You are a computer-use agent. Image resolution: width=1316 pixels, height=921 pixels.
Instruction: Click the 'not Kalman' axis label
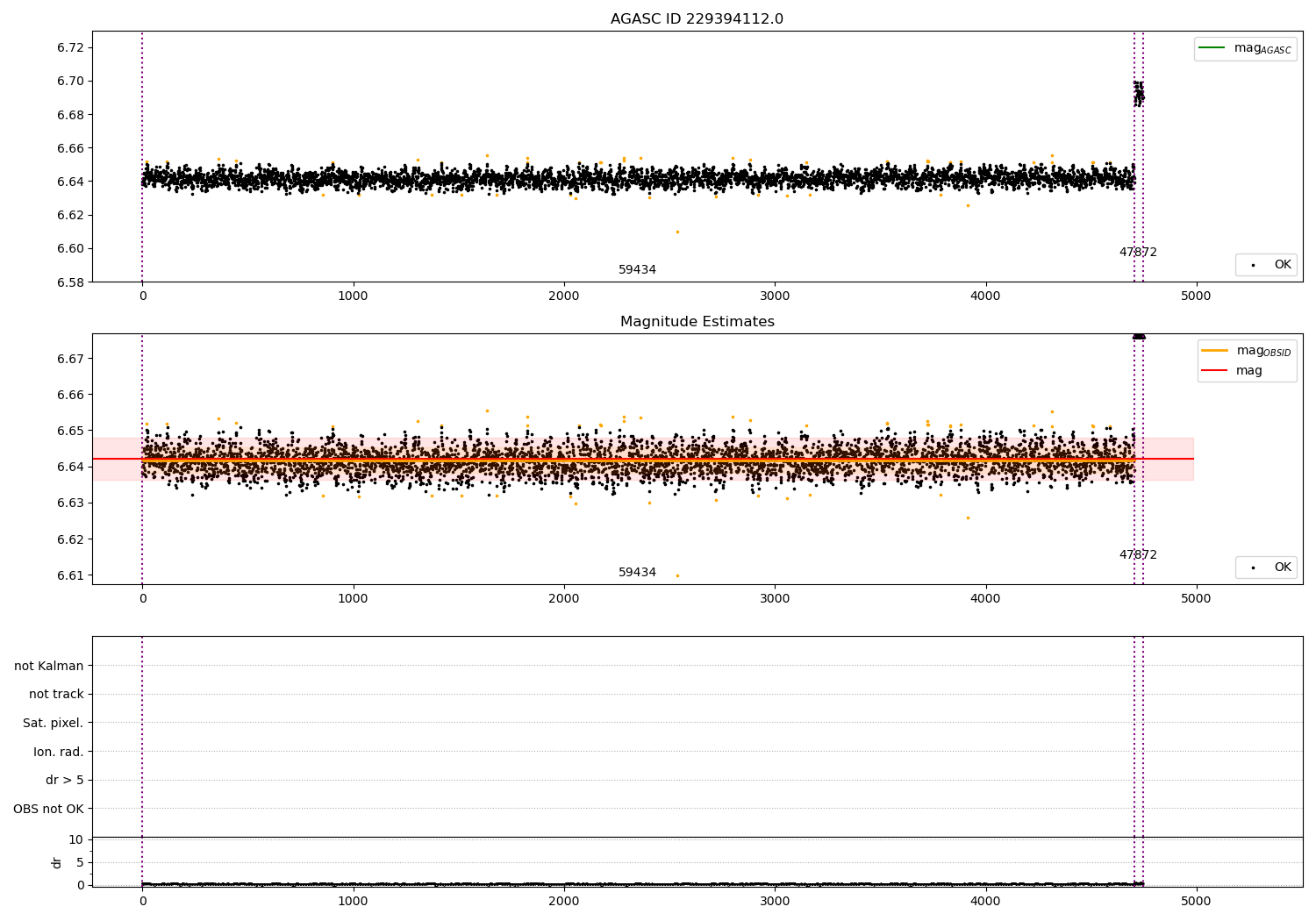[x=49, y=666]
